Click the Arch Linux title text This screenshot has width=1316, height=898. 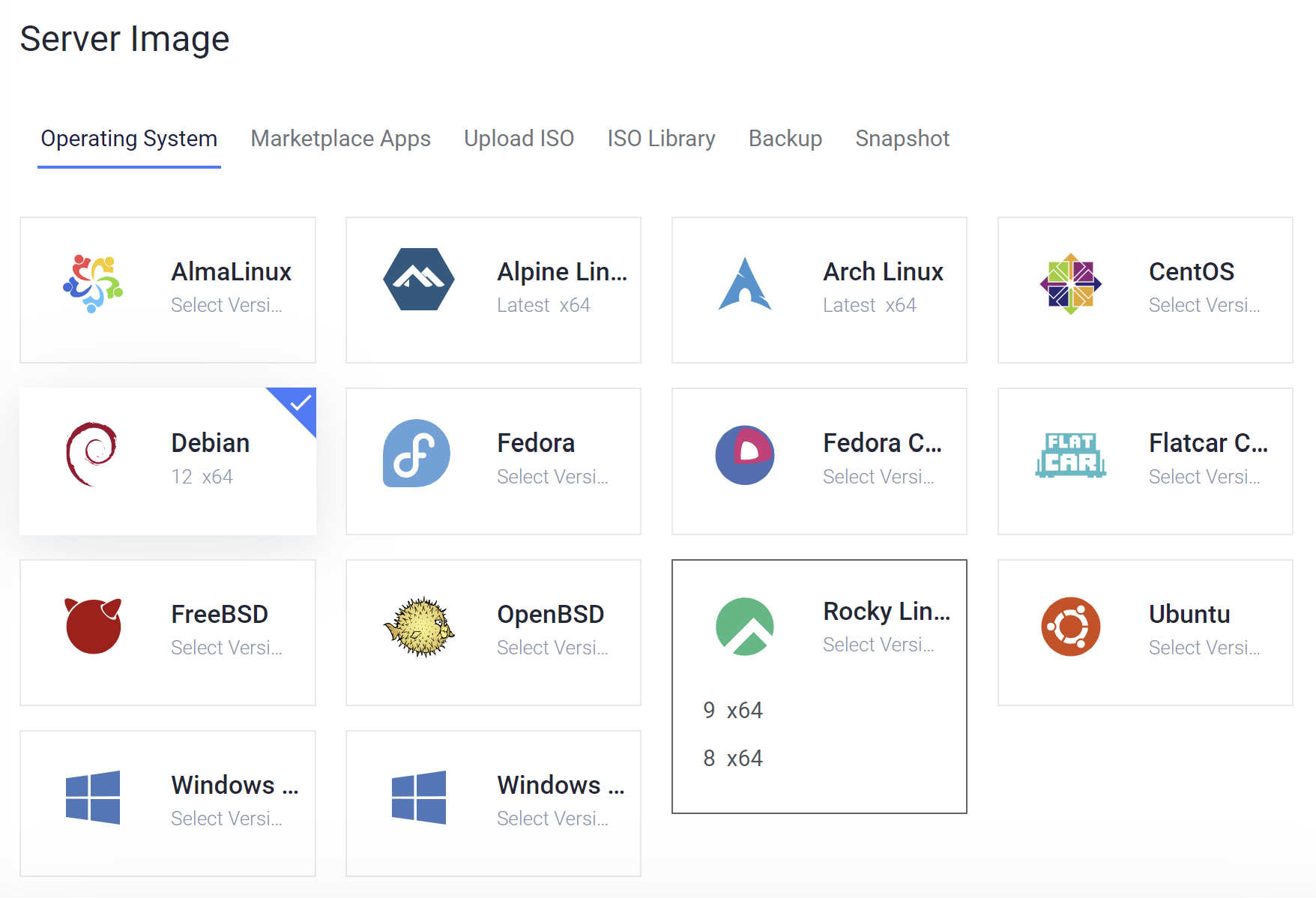click(883, 271)
